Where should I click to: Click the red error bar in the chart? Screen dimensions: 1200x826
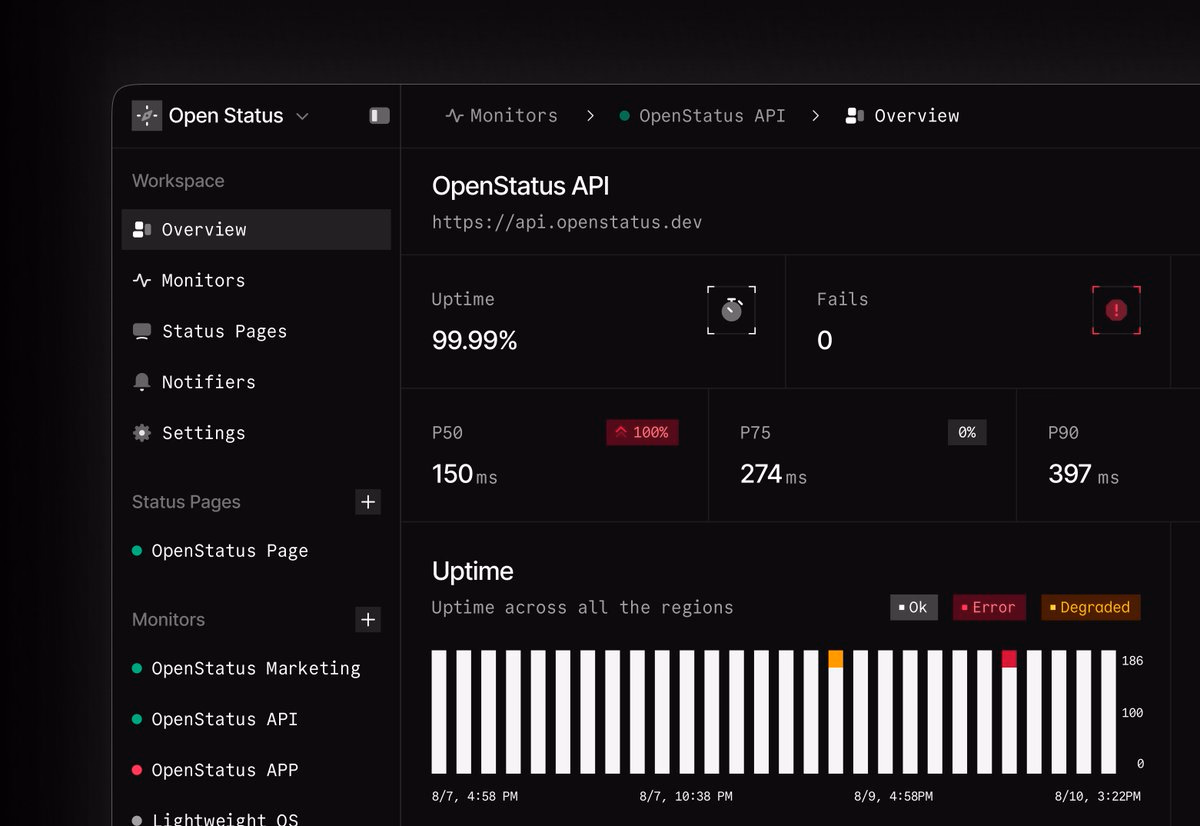coord(1009,659)
